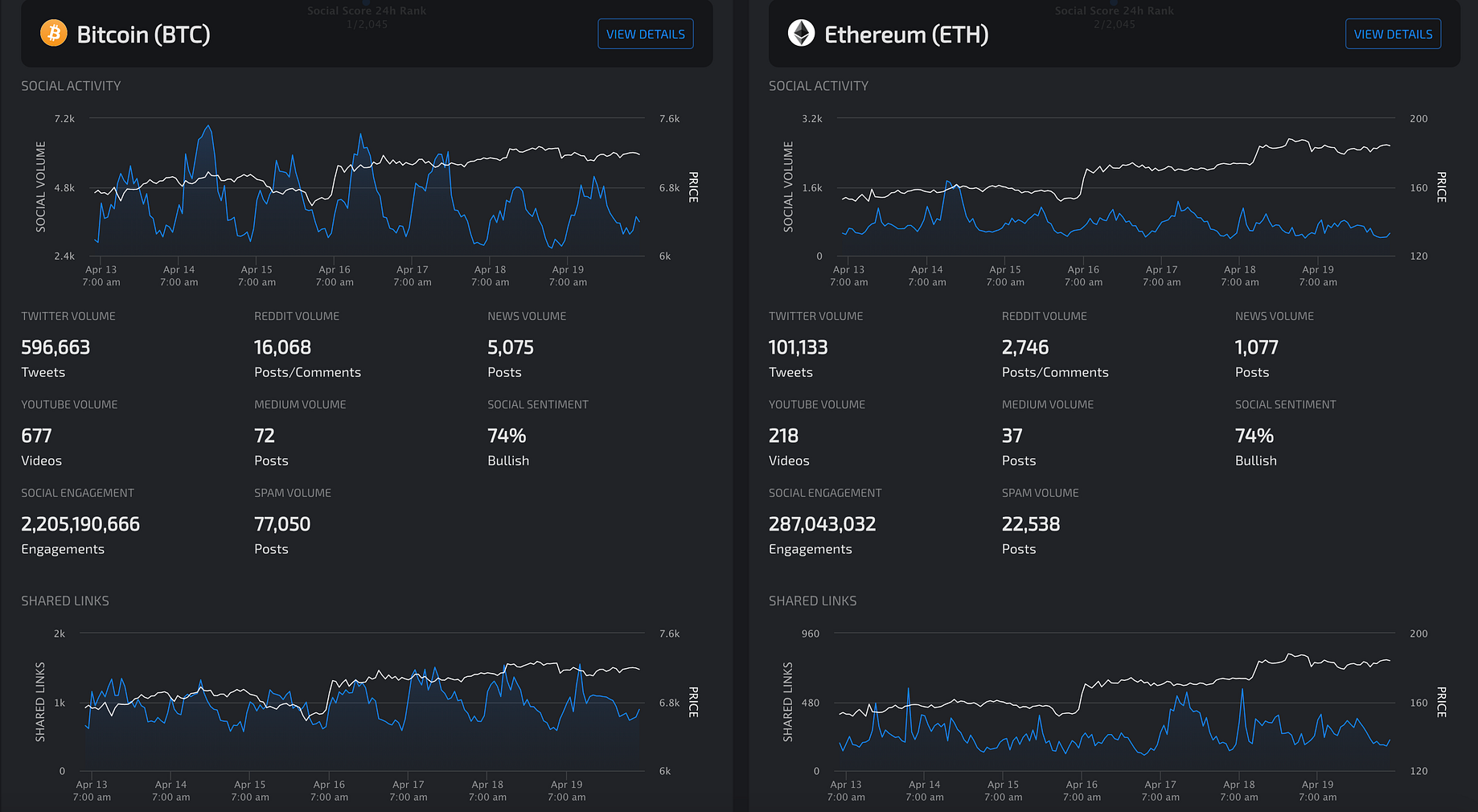The height and width of the screenshot is (812, 1478).
Task: Open View Details for Bitcoin
Action: pos(645,33)
